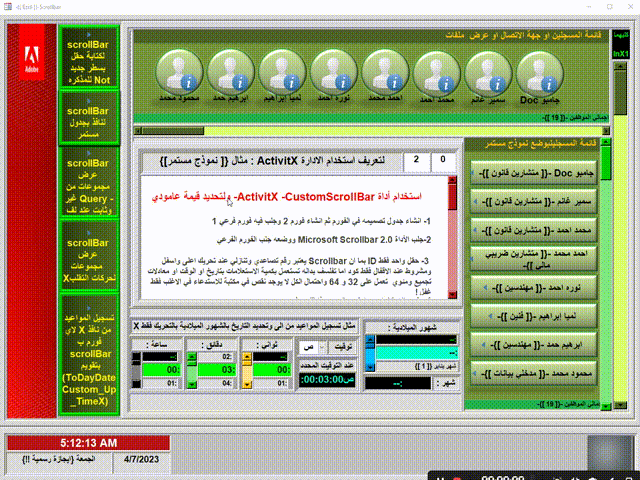640x480 pixels.
Task: Click the green minutes scrollbar down arrow
Action: click(191, 384)
